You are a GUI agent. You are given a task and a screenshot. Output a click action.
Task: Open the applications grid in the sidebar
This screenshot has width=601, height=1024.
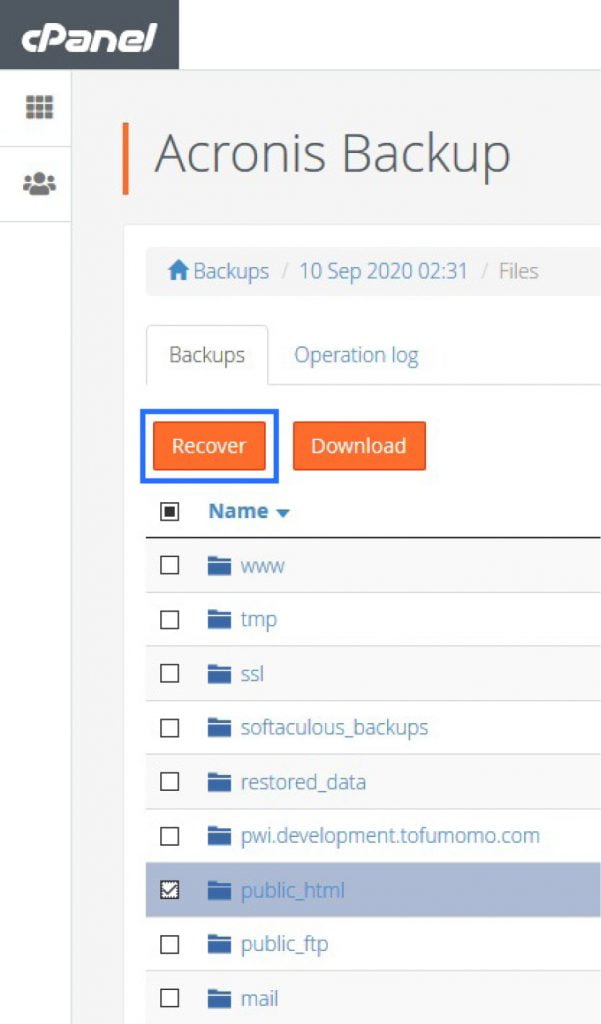coord(37,106)
